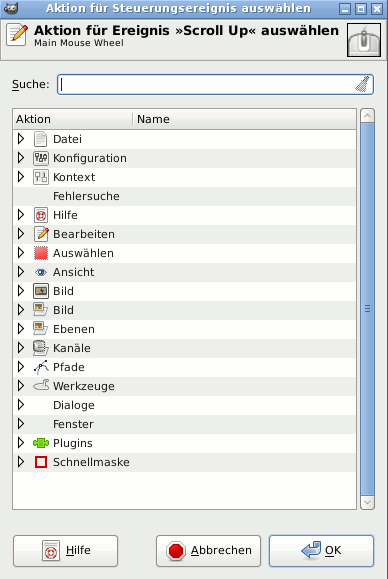Viewport: 388px width, 579px height.
Task: Click the green Plugins puzzle icon
Action: pos(41,443)
